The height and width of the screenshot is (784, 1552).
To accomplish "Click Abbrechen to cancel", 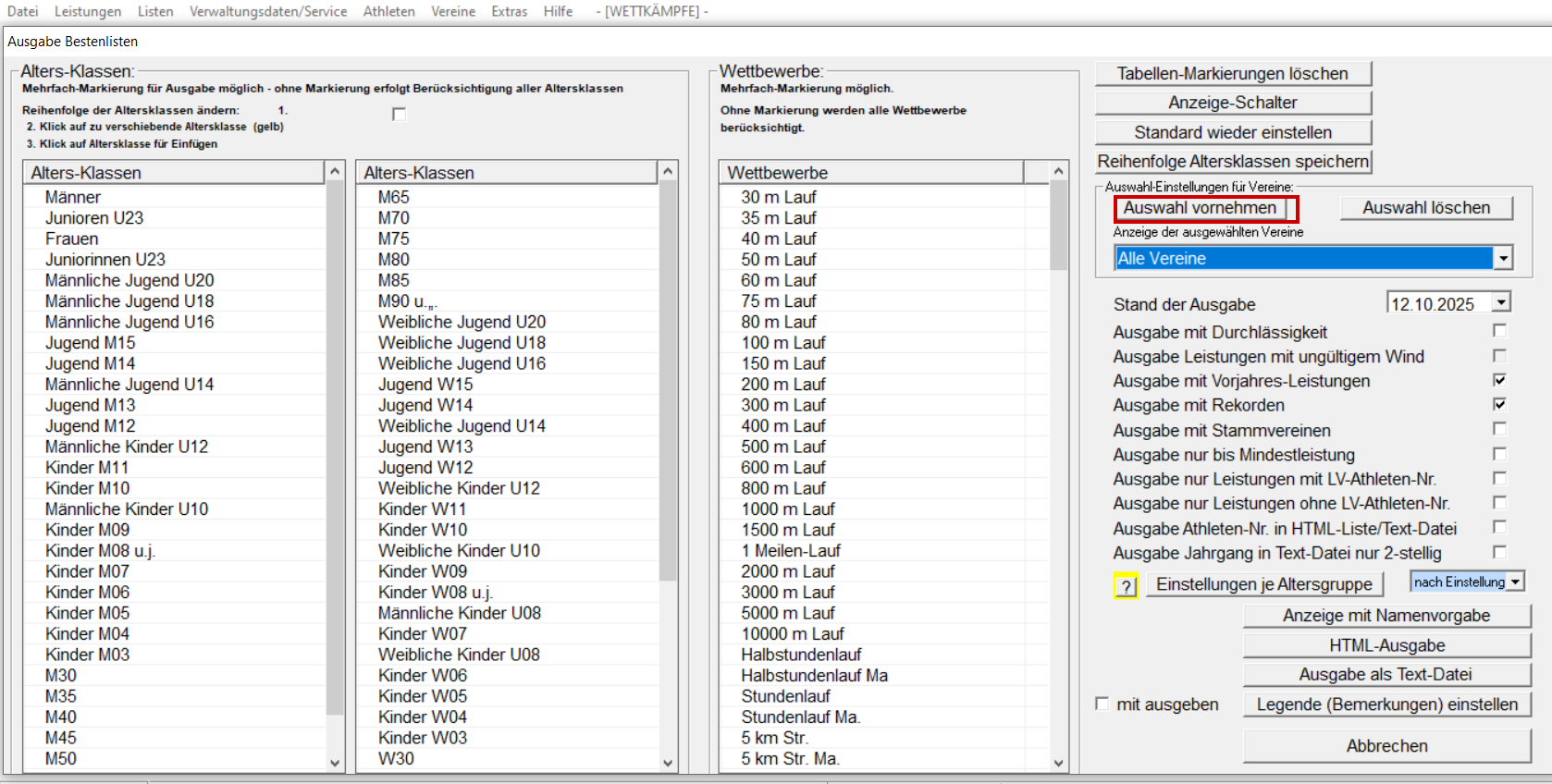I will (1386, 746).
